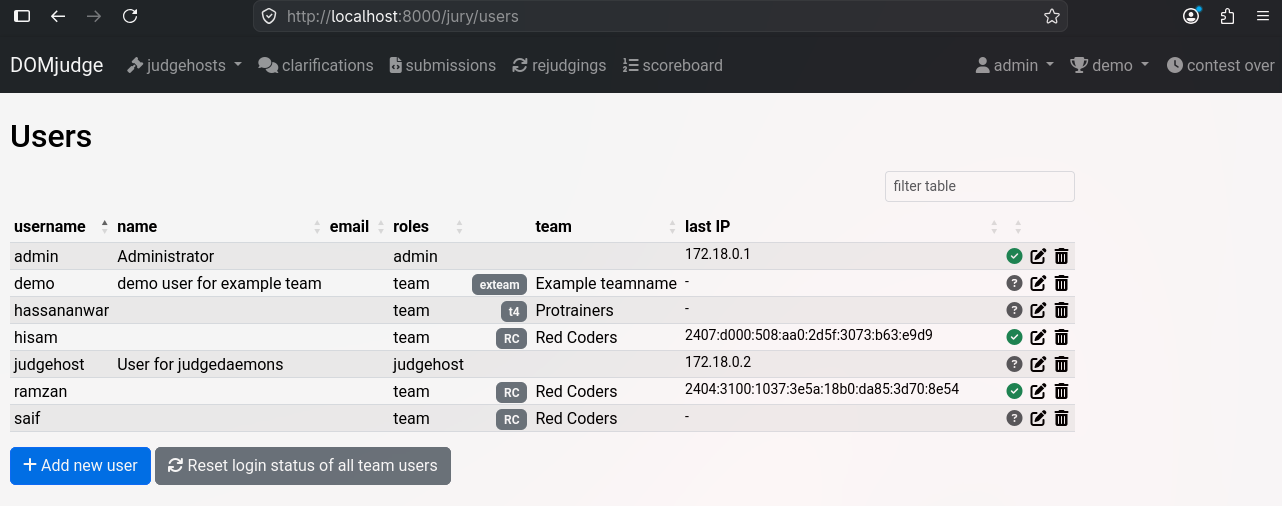Open the browser extensions icon
The width and height of the screenshot is (1282, 506).
pos(1227,16)
